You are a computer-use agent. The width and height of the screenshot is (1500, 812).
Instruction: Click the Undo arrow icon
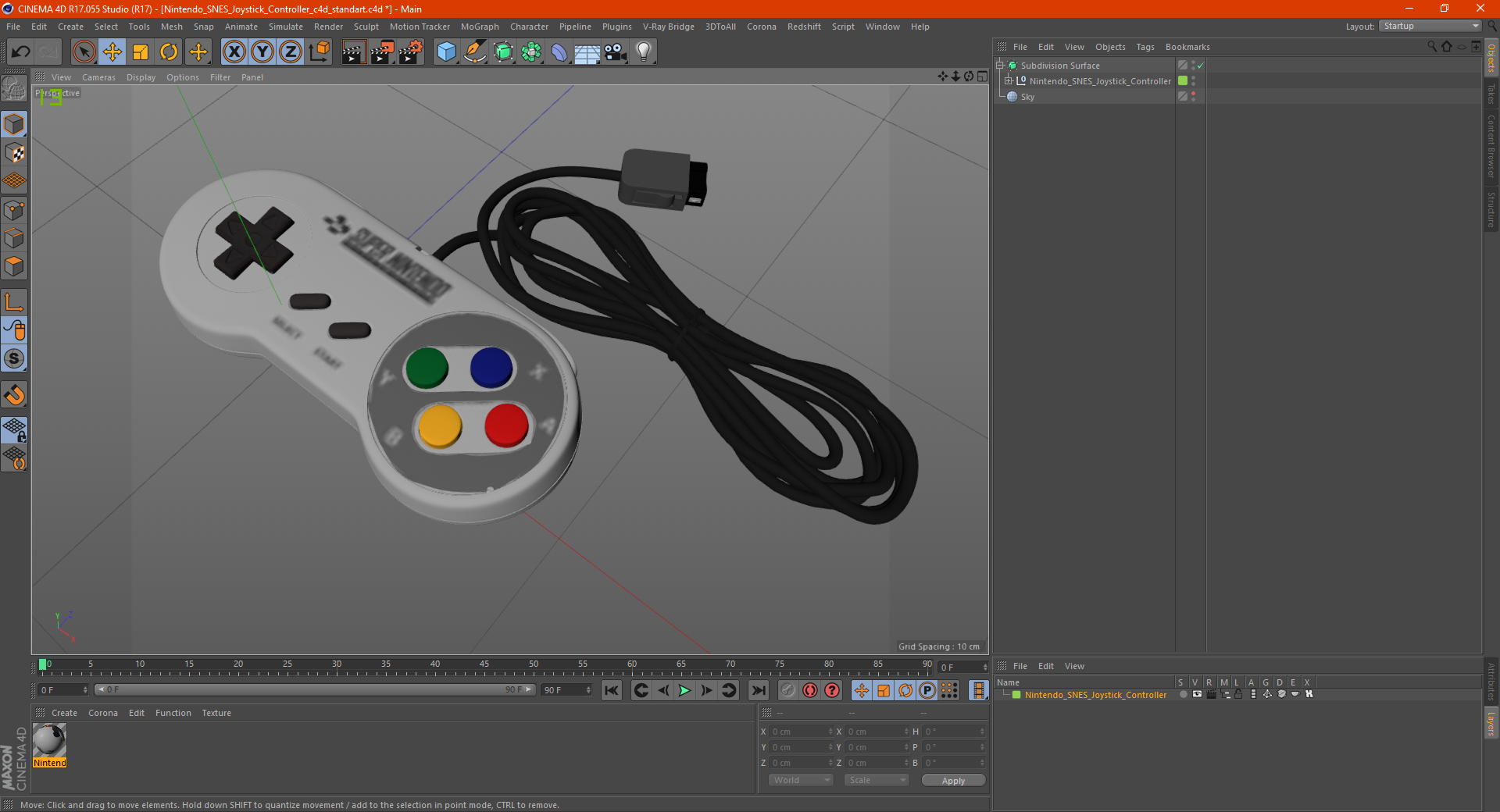click(21, 52)
